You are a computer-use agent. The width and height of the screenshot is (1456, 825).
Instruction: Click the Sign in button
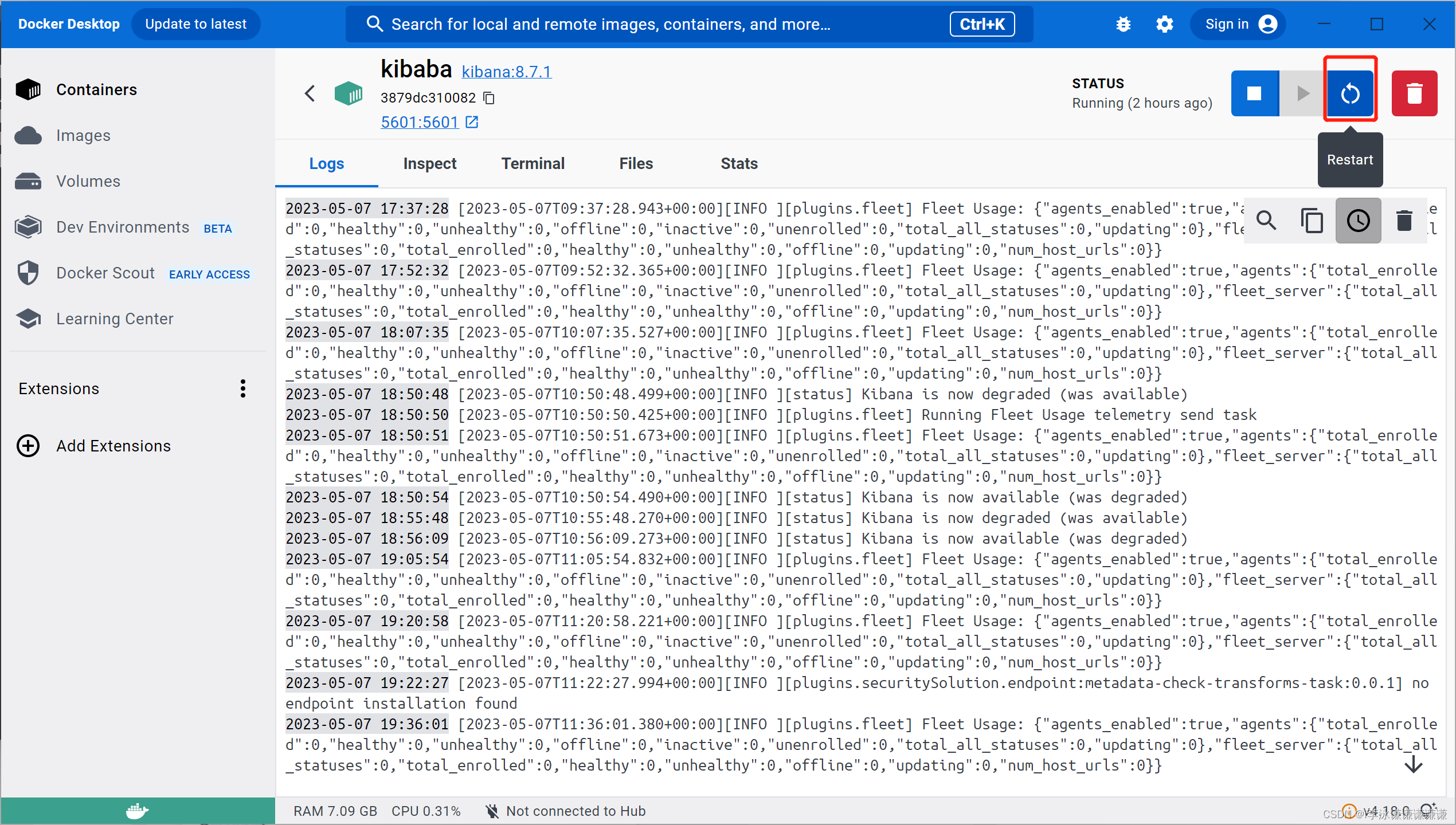click(x=1238, y=23)
